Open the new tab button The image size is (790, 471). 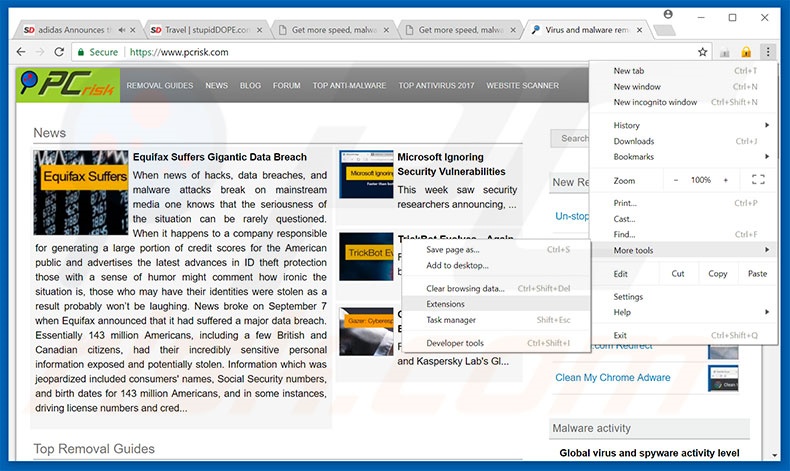(x=664, y=31)
